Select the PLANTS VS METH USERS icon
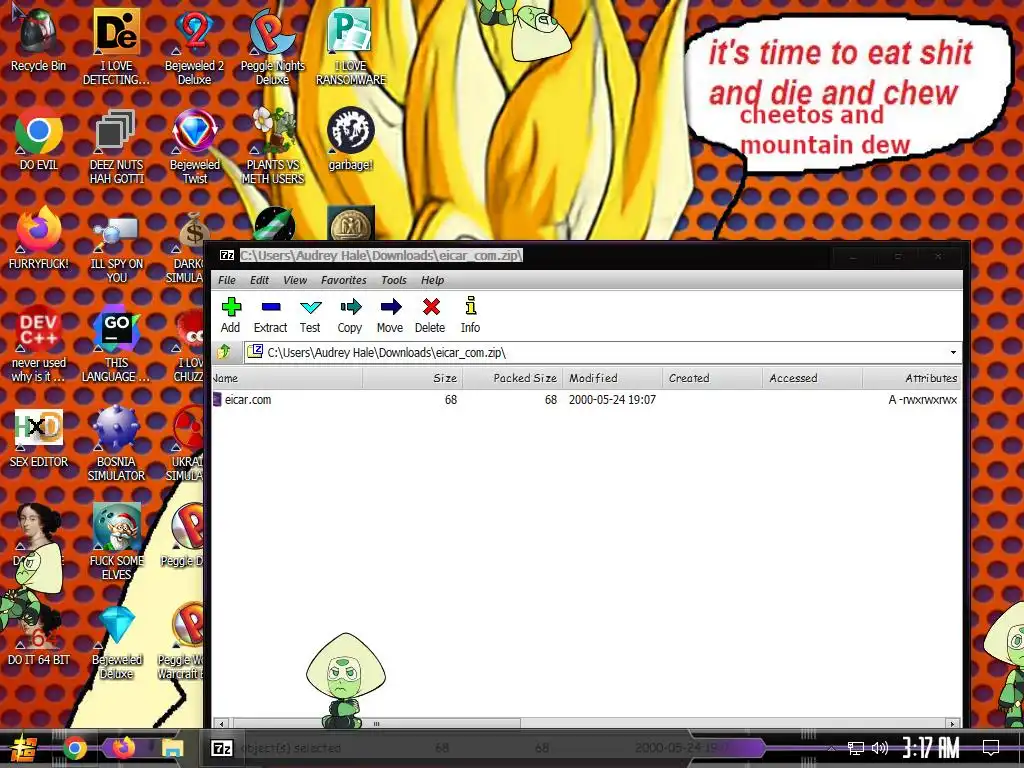This screenshot has width=1024, height=768. (x=272, y=146)
